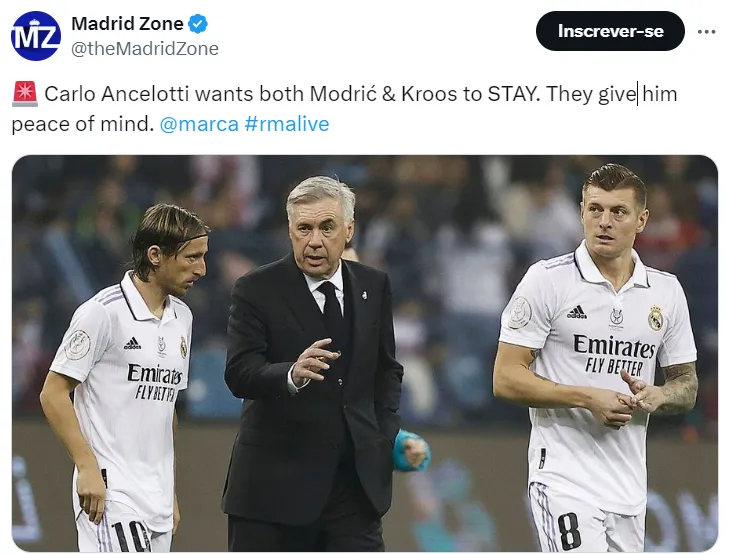Image resolution: width=731 pixels, height=554 pixels.
Task: Click the Emirates text on number 10's shirt
Action: [155, 374]
